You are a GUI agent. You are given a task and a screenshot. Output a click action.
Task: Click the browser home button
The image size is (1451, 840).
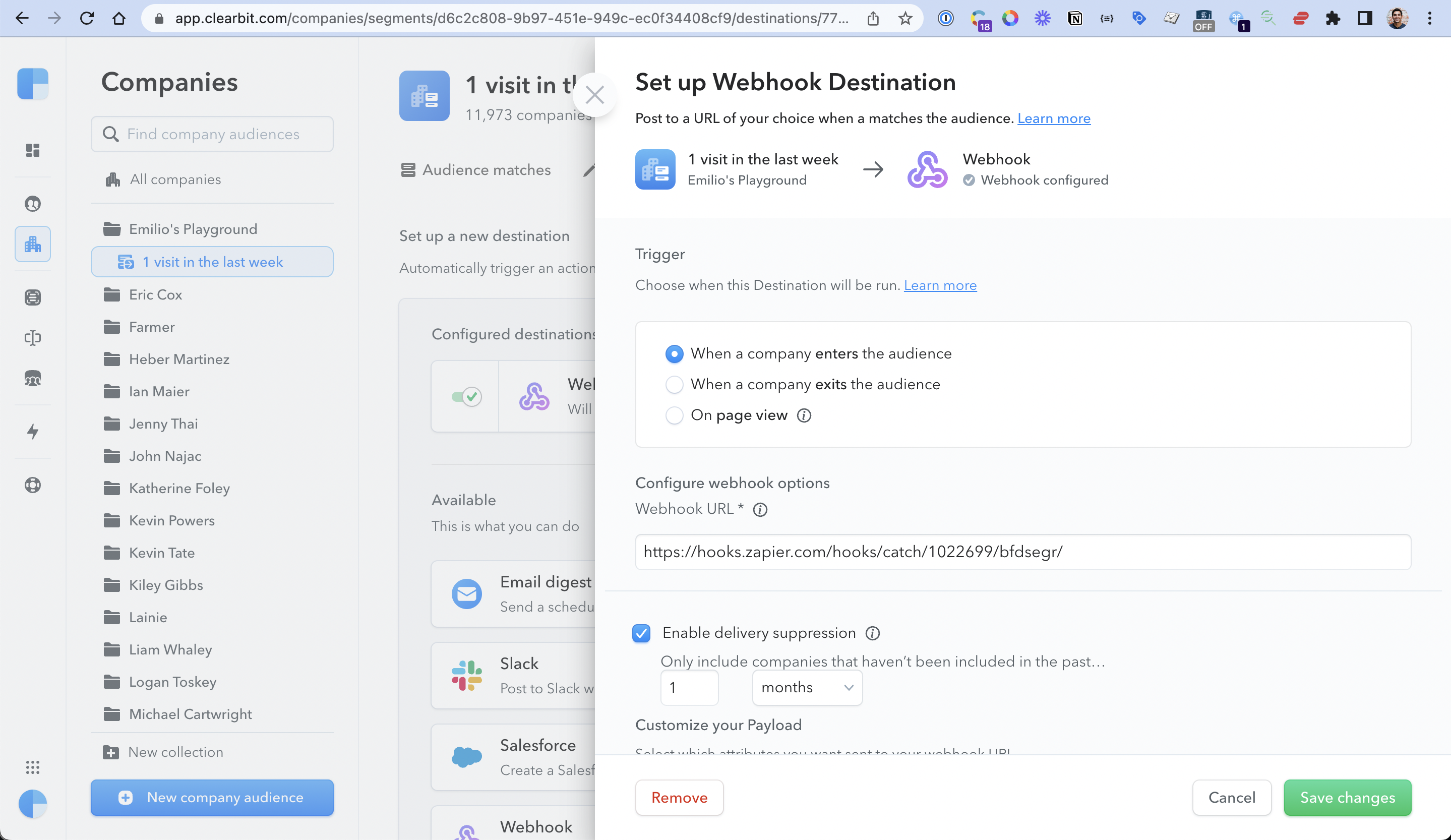click(x=118, y=19)
